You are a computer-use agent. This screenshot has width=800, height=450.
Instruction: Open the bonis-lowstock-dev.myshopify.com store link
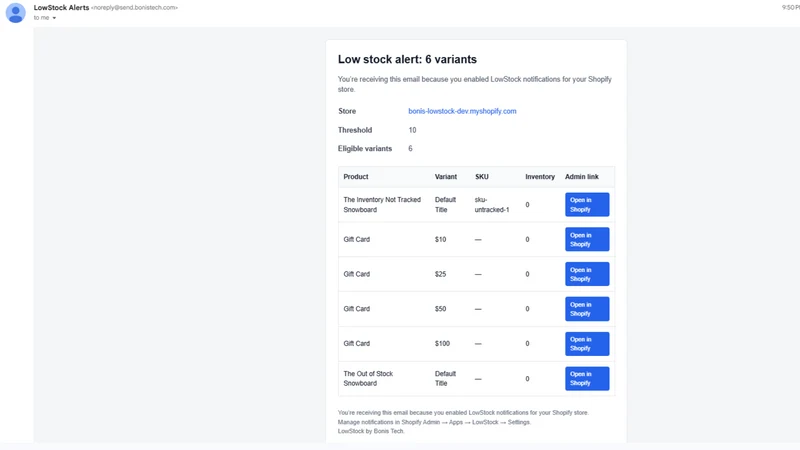[x=462, y=111]
